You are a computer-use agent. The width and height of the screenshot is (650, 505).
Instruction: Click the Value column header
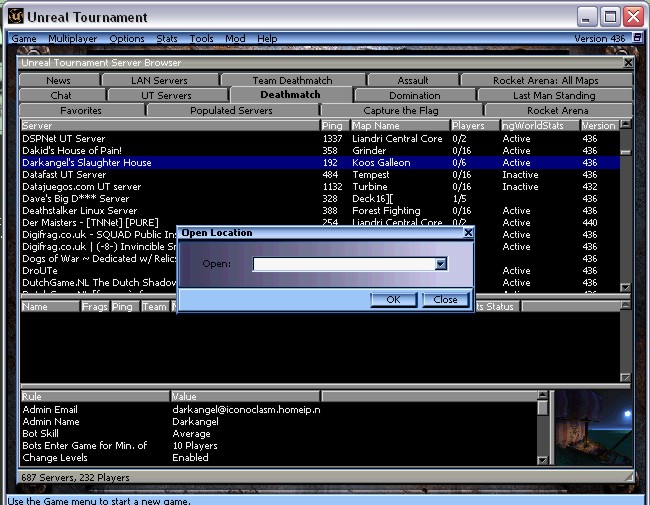(245, 396)
